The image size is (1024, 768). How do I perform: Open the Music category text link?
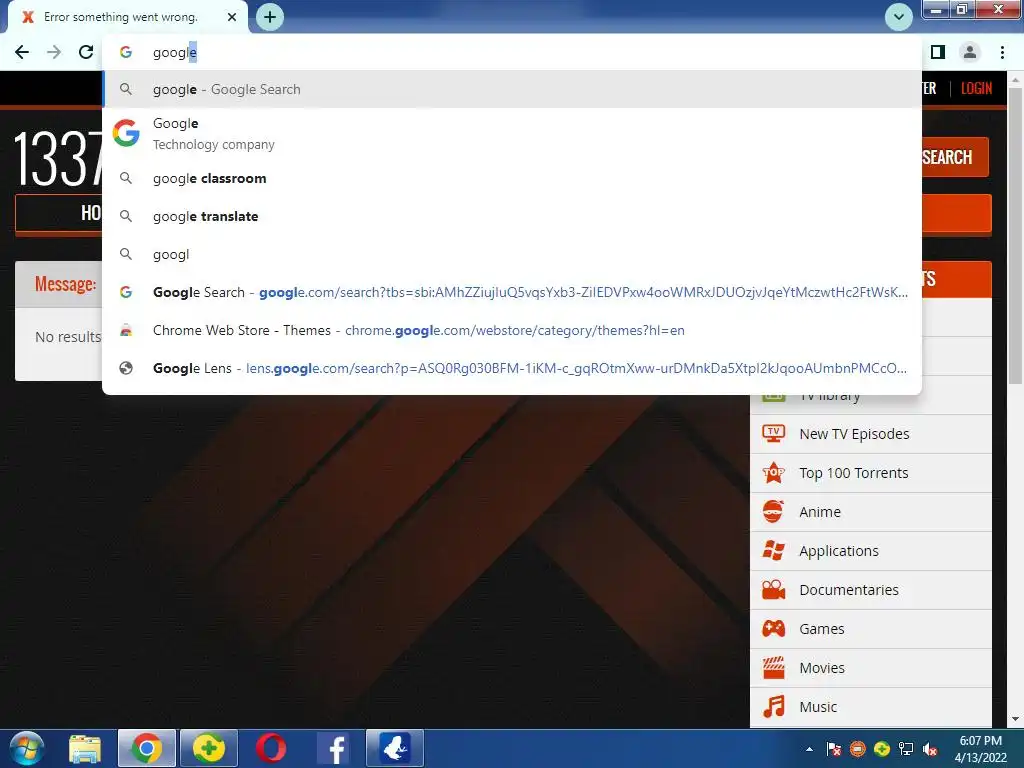[x=818, y=707]
